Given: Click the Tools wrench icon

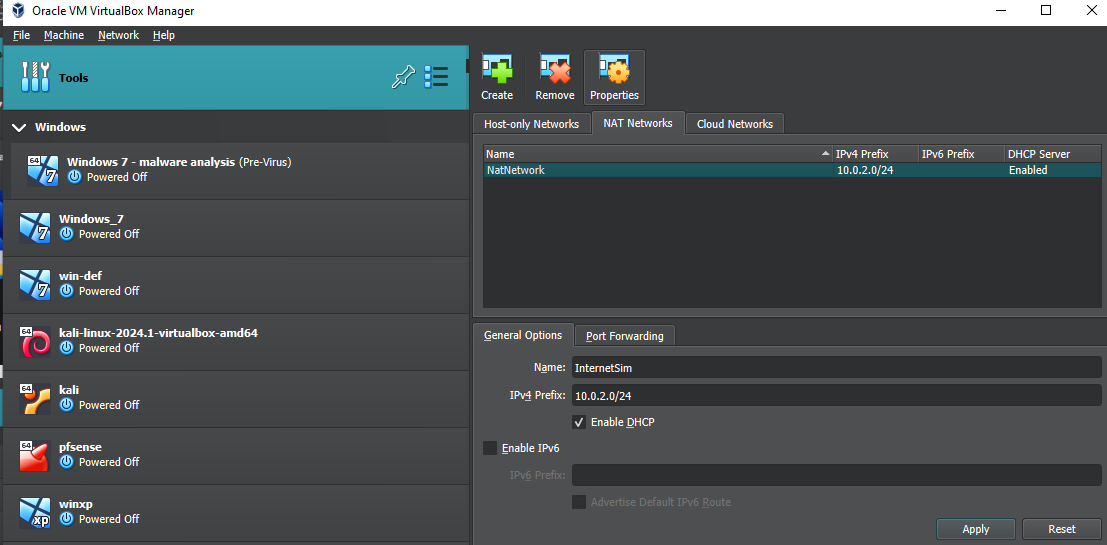Looking at the screenshot, I should [x=35, y=77].
